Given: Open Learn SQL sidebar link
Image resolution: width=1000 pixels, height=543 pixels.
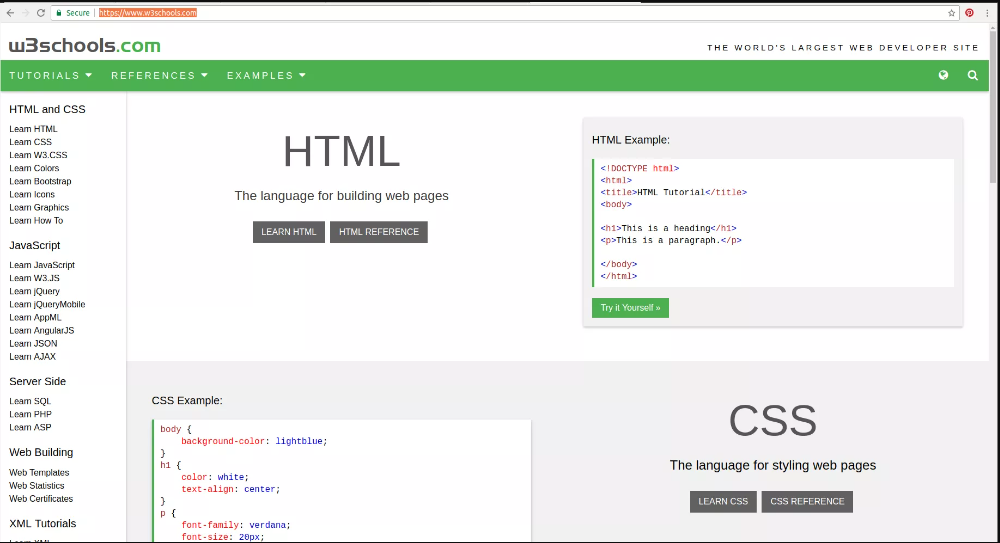Looking at the screenshot, I should point(30,401).
